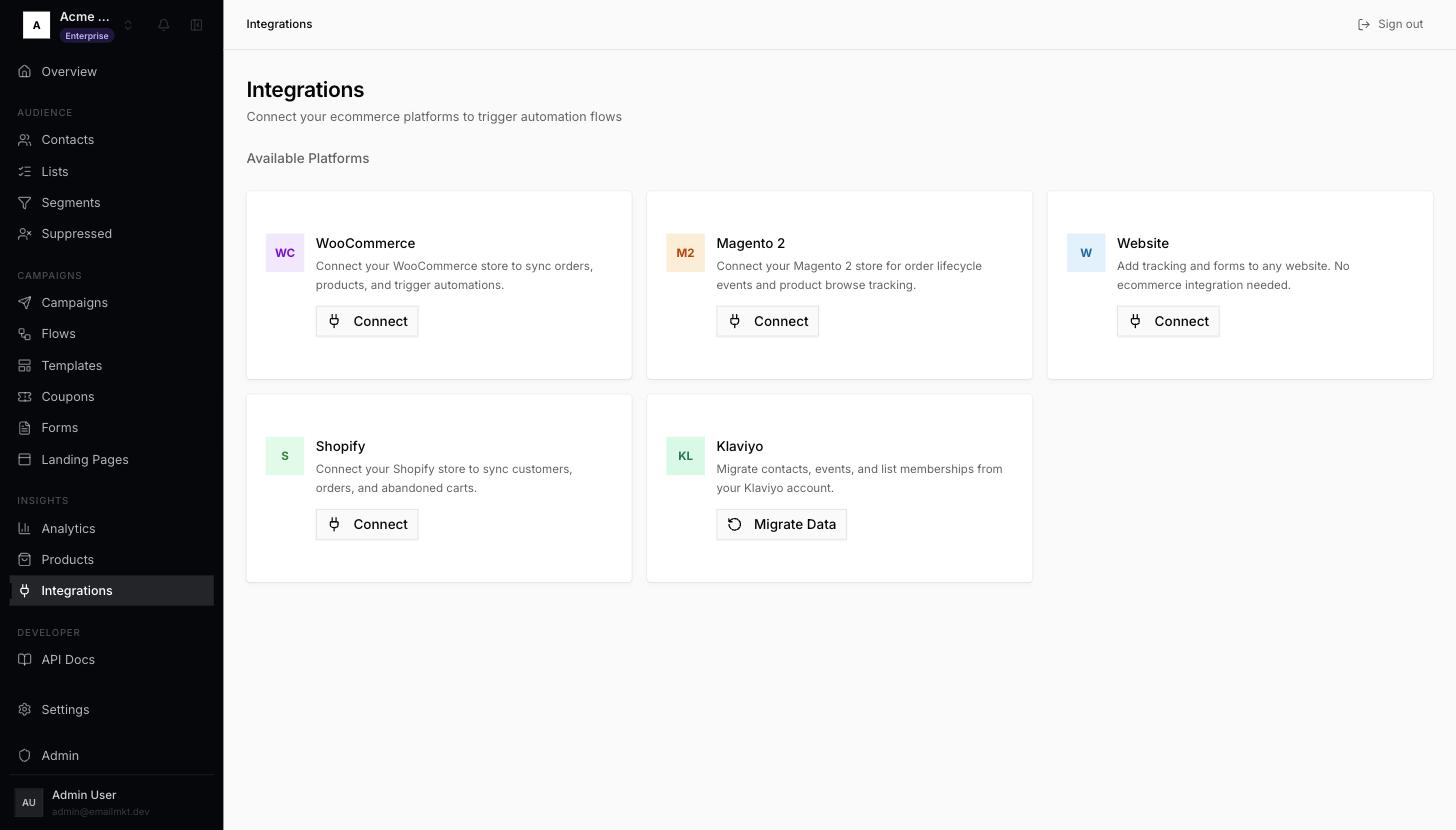
Task: Click the S Shopify logo badge
Action: click(285, 456)
